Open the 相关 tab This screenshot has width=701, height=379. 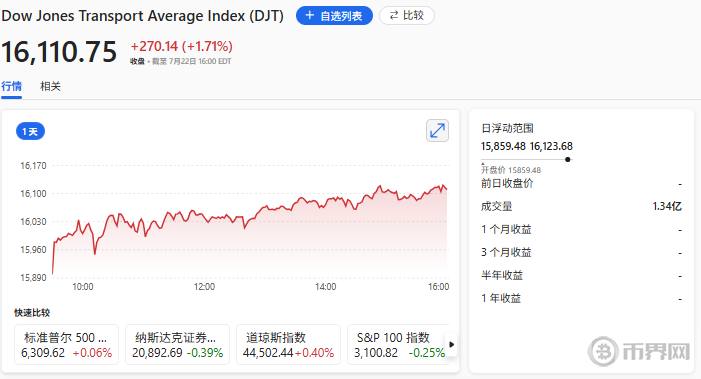[x=50, y=86]
